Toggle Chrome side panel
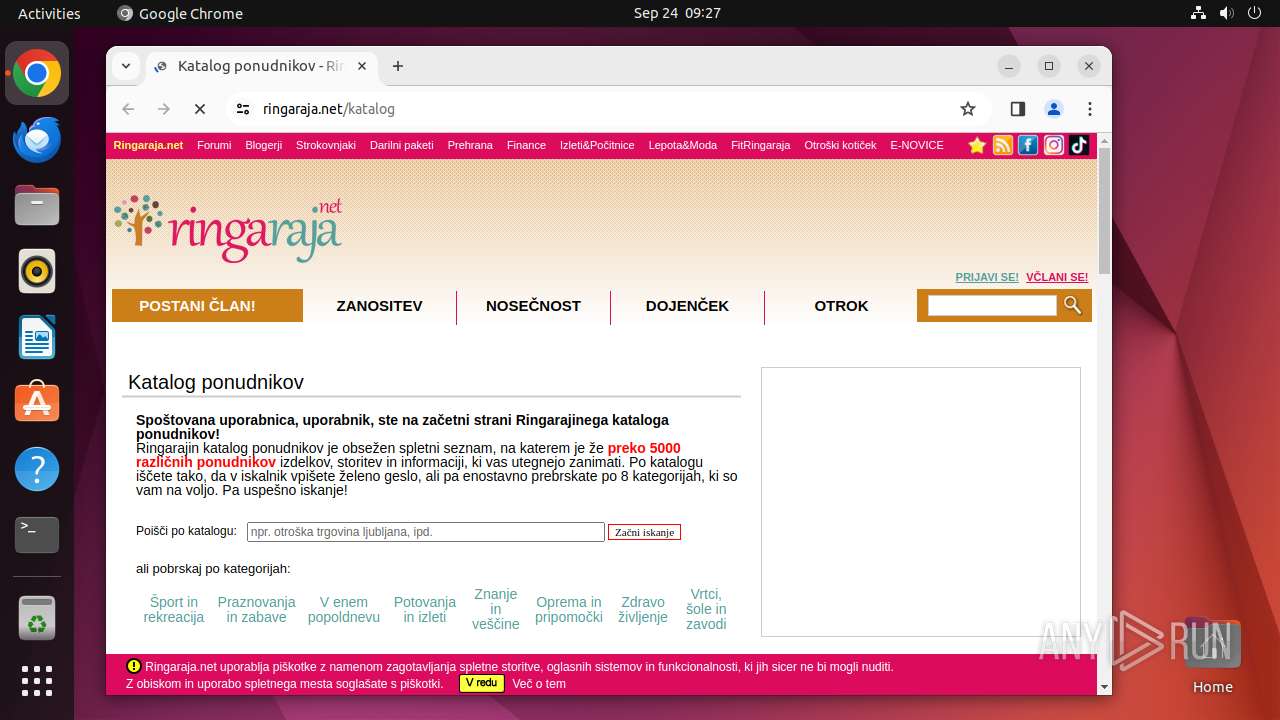Screen dimensions: 1280x720 (x=1018, y=109)
